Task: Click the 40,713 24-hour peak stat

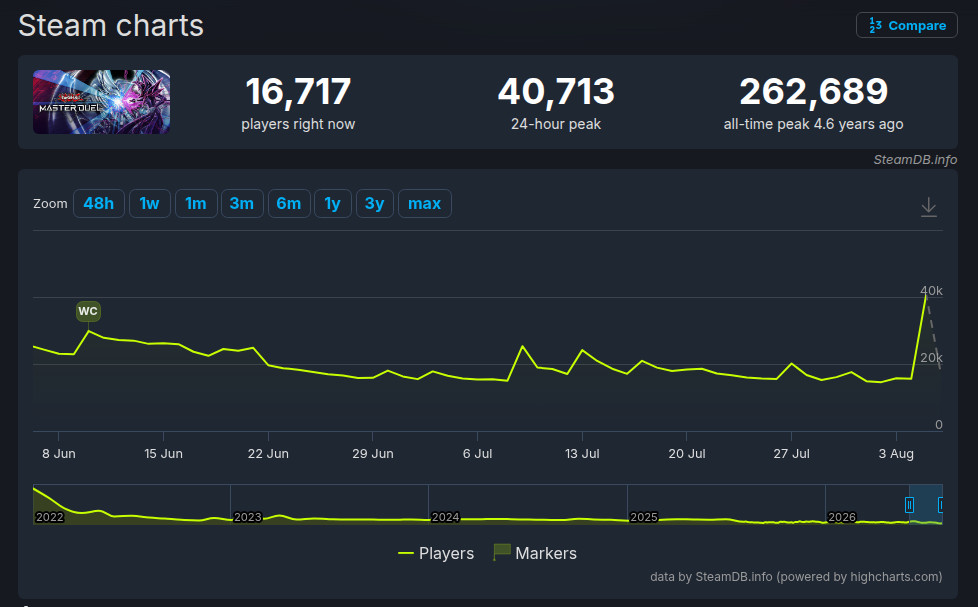Action: 556,103
